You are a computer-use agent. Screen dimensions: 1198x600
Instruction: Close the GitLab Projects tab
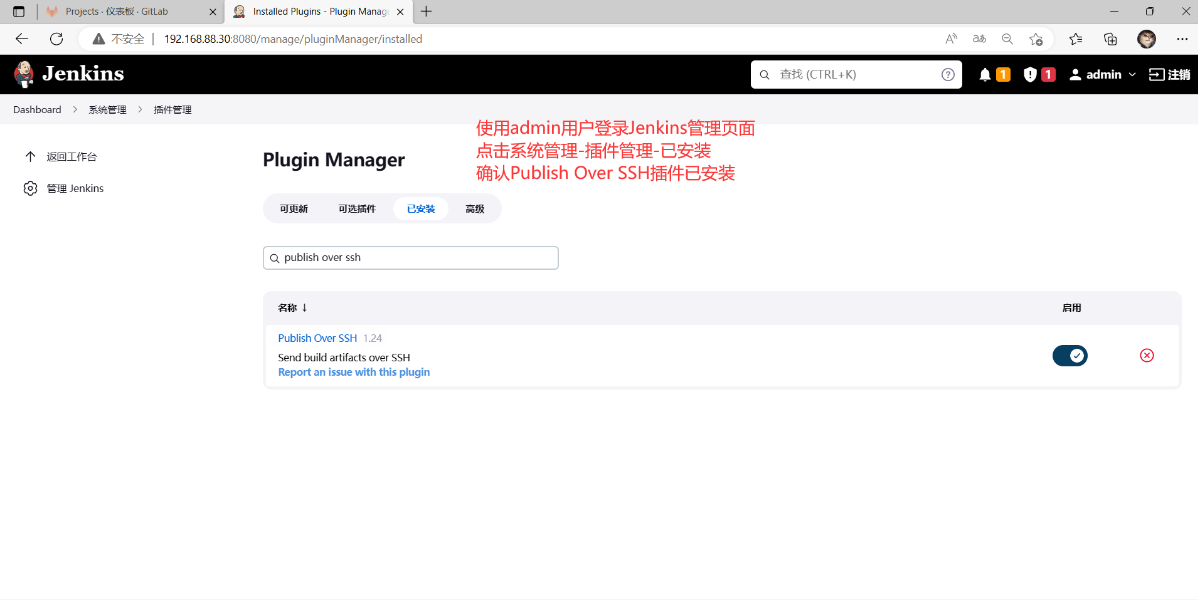pyautogui.click(x=213, y=12)
